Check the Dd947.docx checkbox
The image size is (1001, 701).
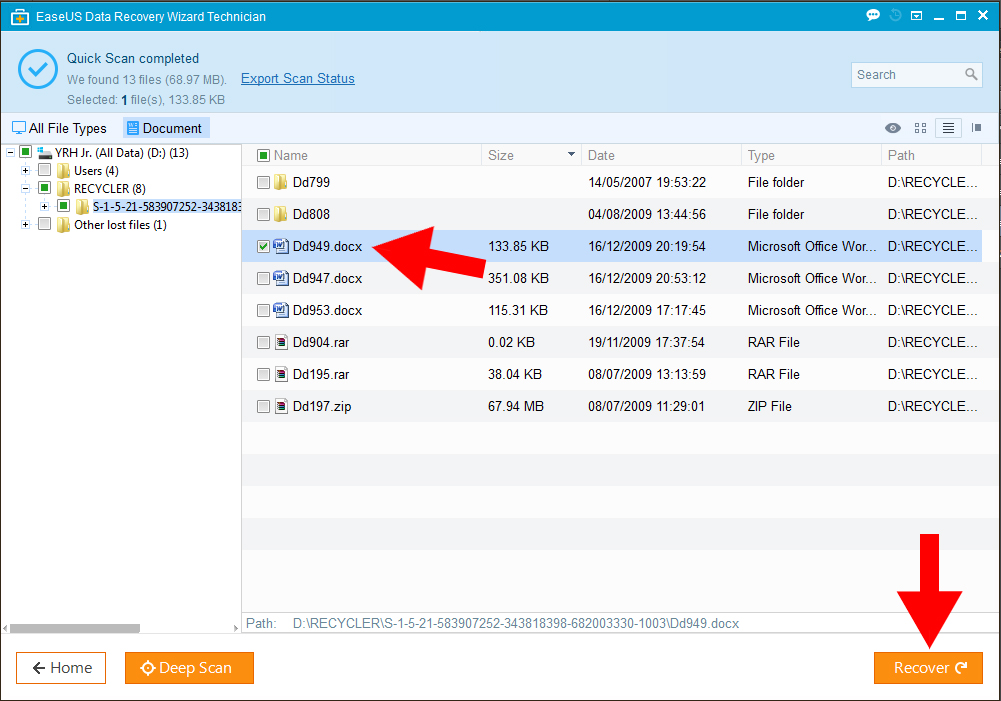(263, 278)
